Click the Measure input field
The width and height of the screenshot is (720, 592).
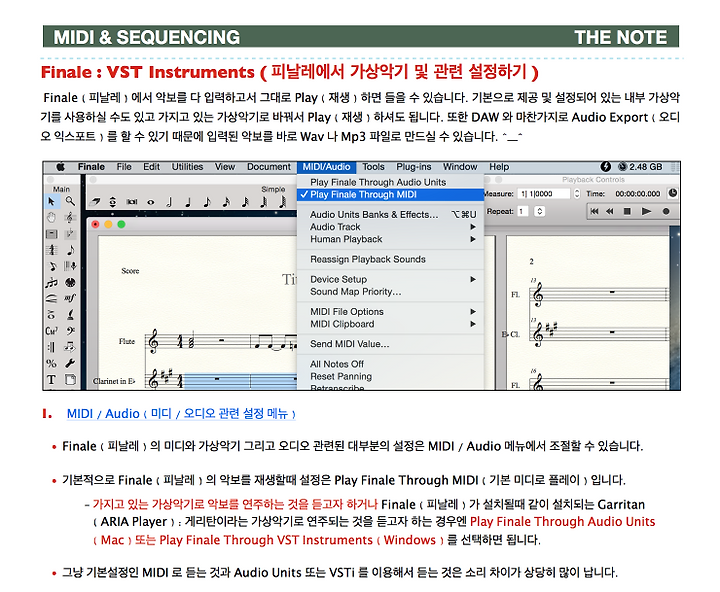(x=544, y=194)
